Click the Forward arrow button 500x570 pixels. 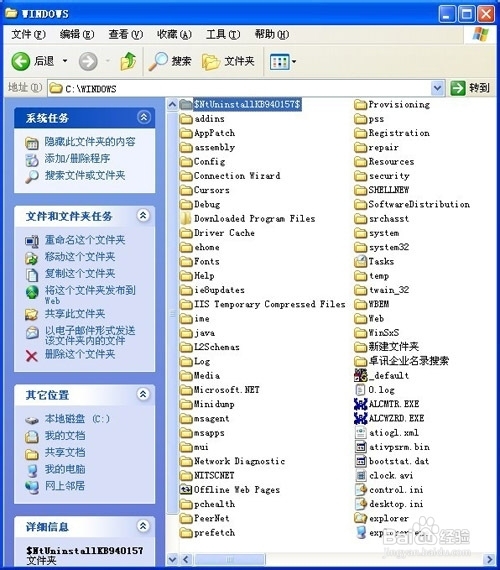click(88, 61)
